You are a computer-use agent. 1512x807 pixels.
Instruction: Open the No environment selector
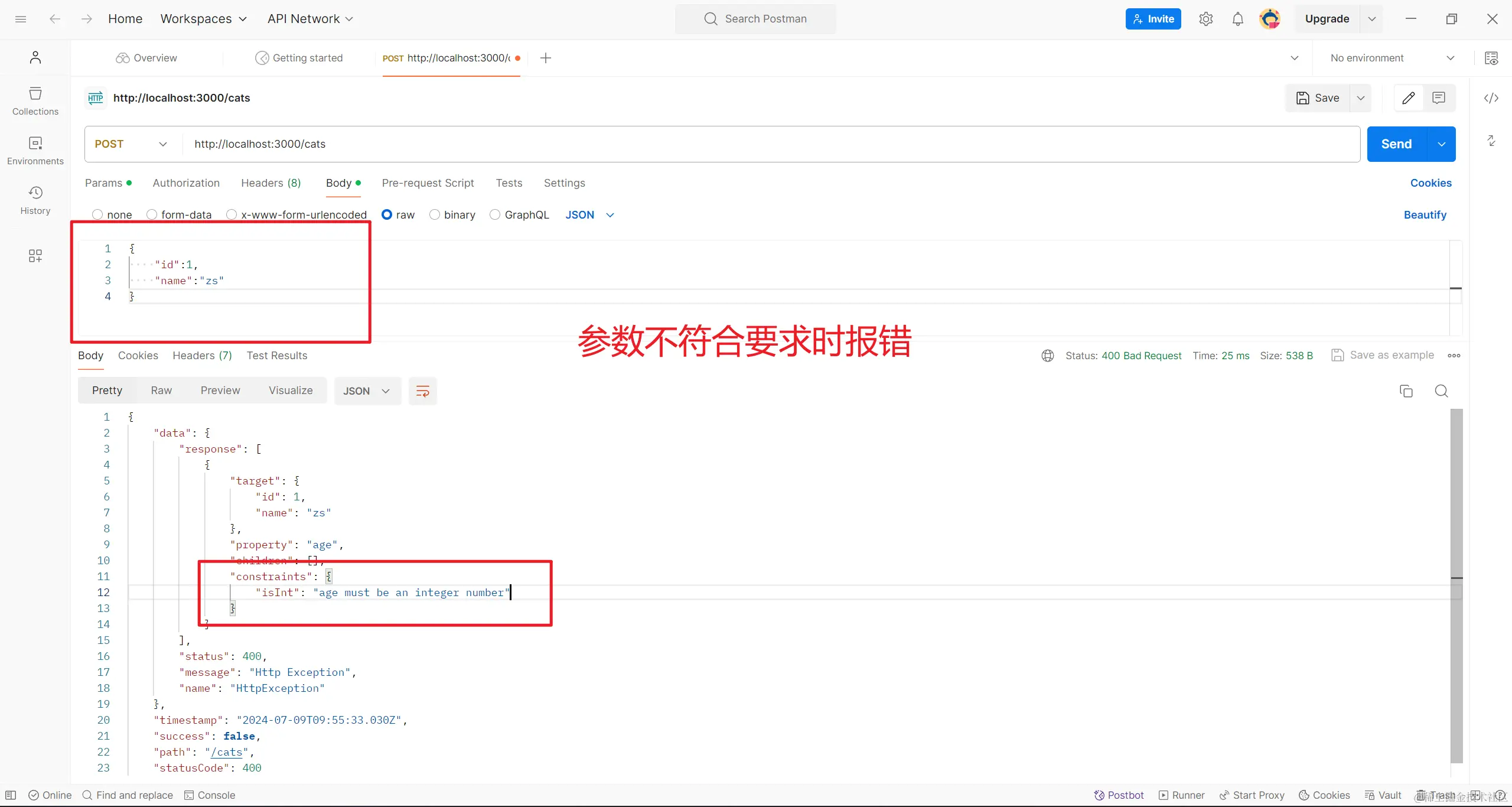1393,57
